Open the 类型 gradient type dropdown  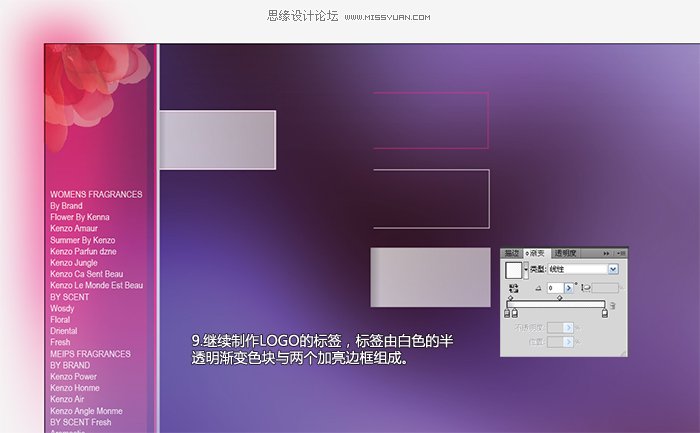pos(583,269)
